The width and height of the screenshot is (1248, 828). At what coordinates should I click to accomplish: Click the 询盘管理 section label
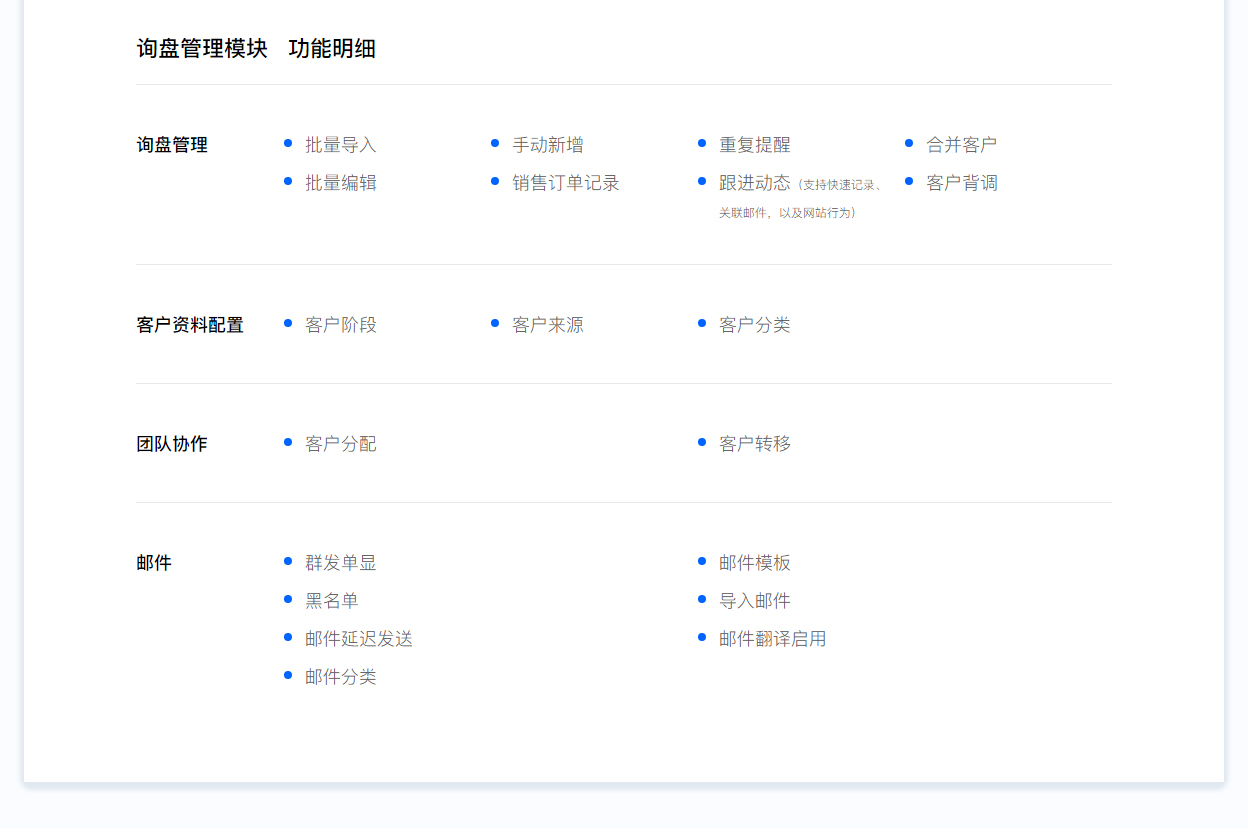pos(172,145)
